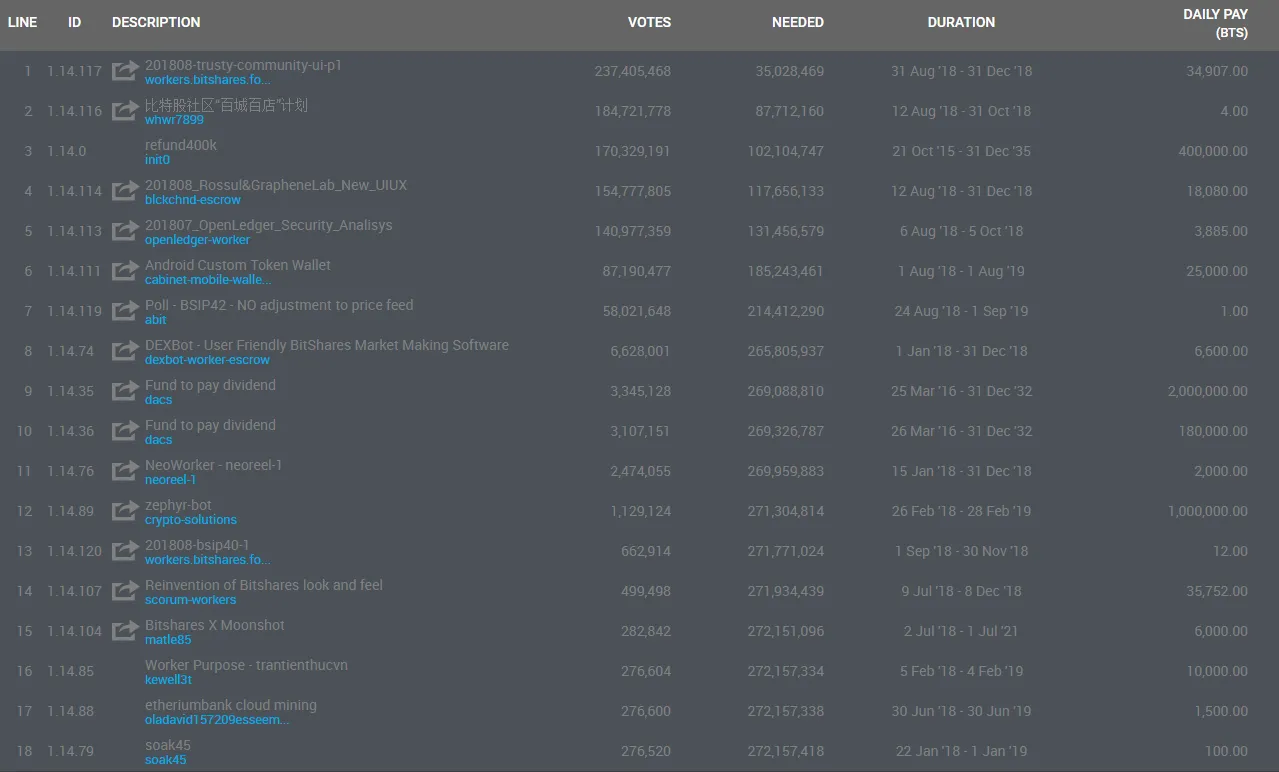Open dexbot-worker-escrow account link
This screenshot has height=772, width=1279.
point(207,360)
